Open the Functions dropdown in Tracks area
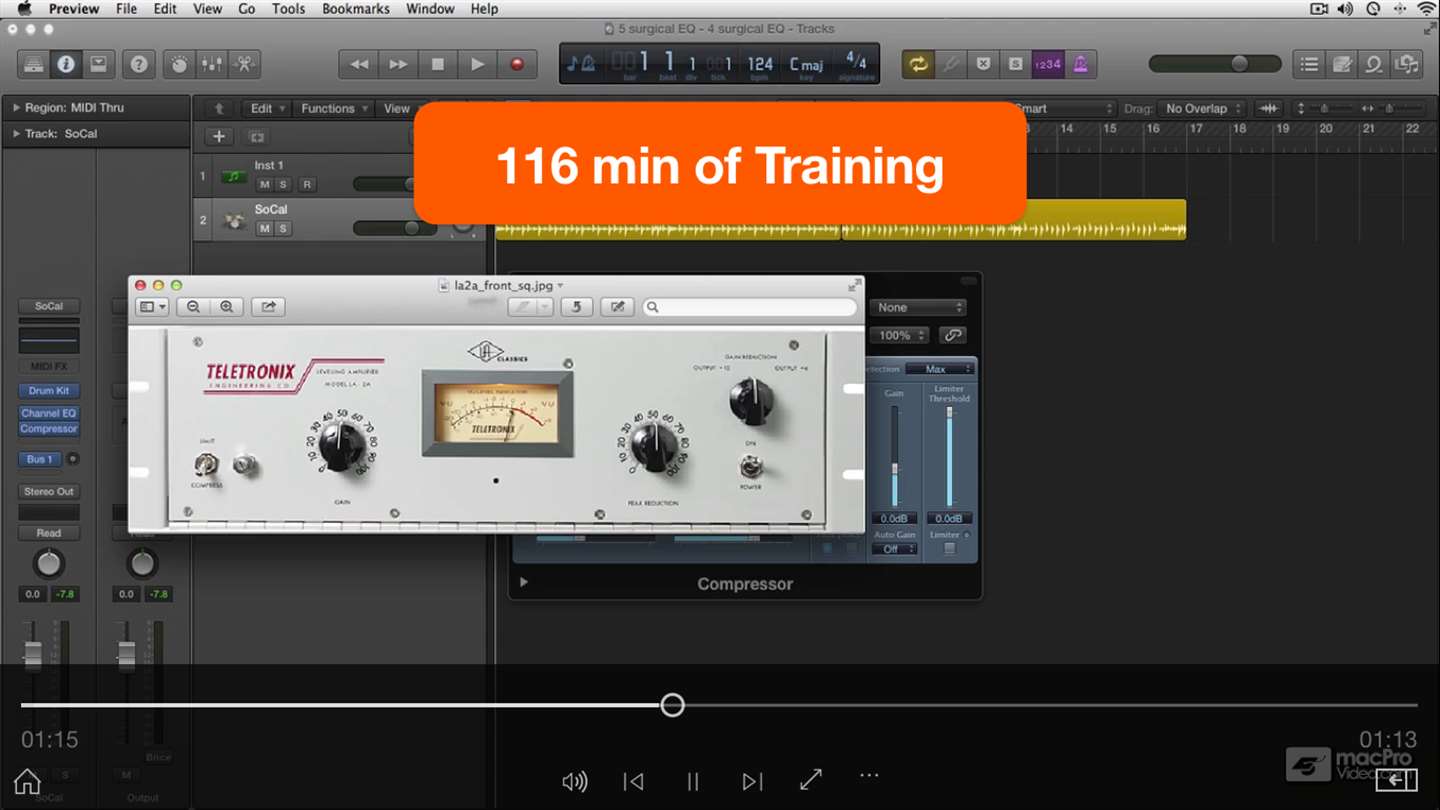 (334, 109)
